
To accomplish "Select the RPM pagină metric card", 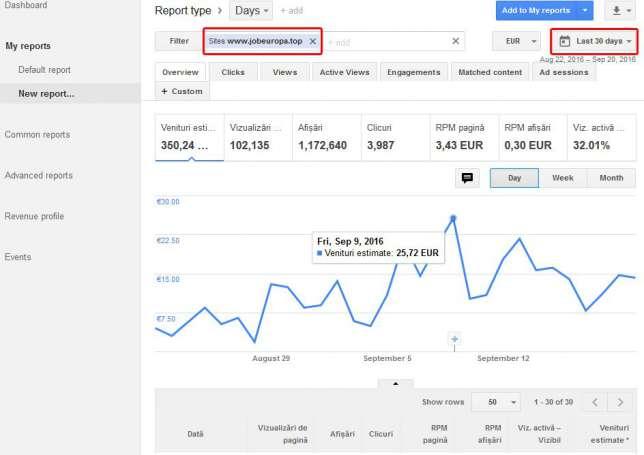I will pyautogui.click(x=464, y=138).
